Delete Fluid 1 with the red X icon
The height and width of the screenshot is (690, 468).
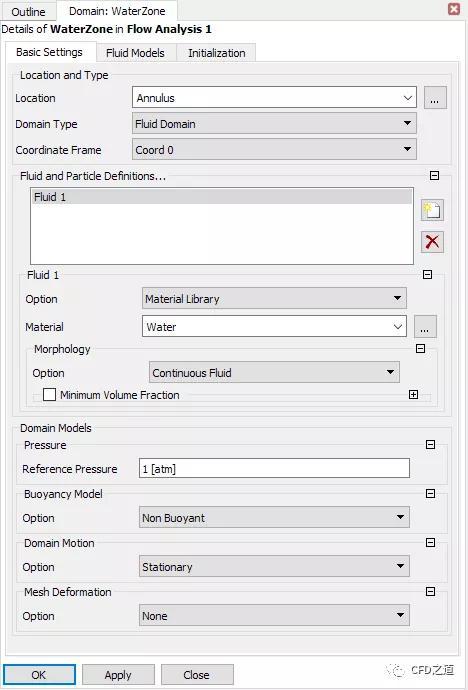point(432,242)
